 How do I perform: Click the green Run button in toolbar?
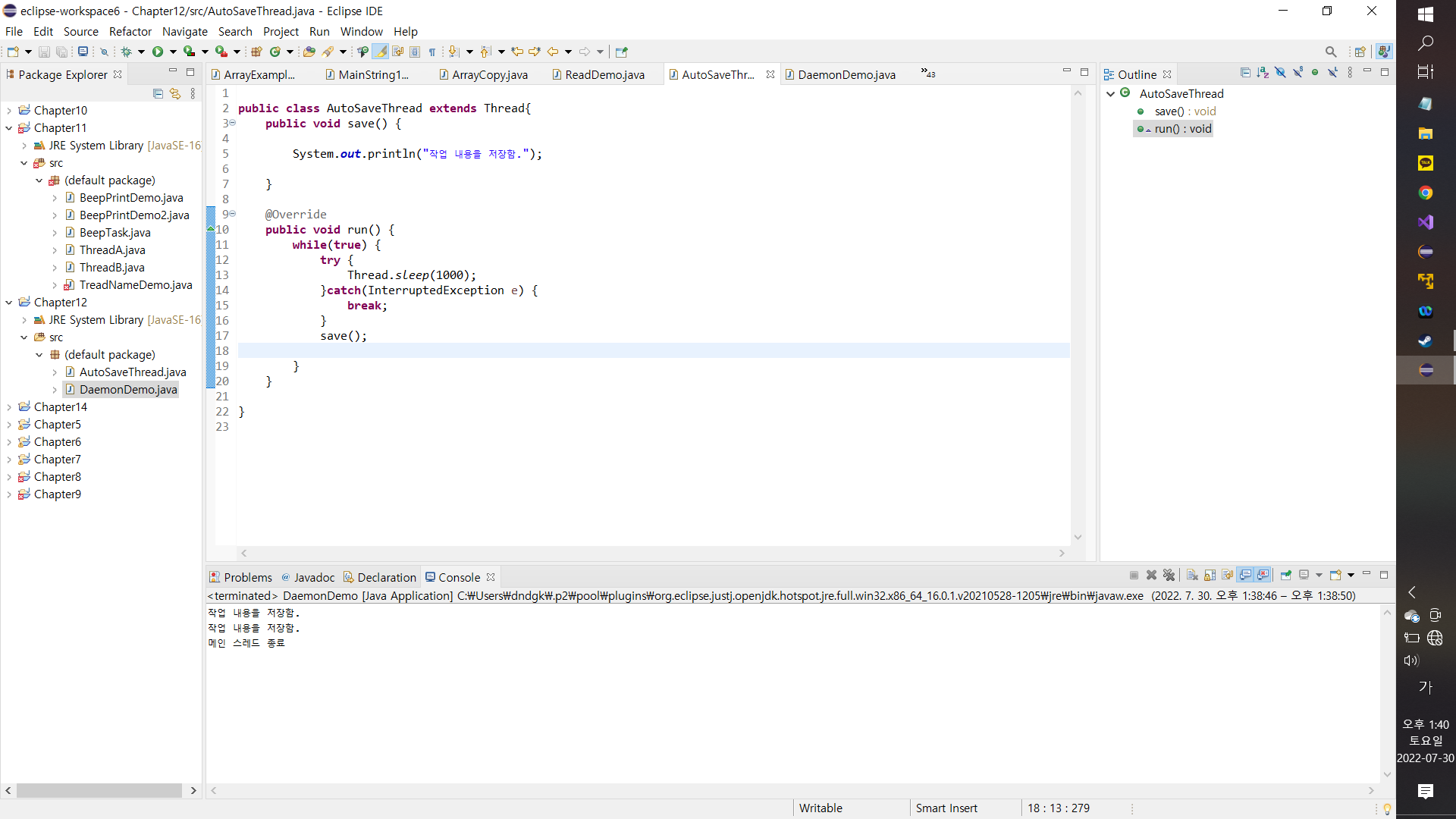(158, 52)
